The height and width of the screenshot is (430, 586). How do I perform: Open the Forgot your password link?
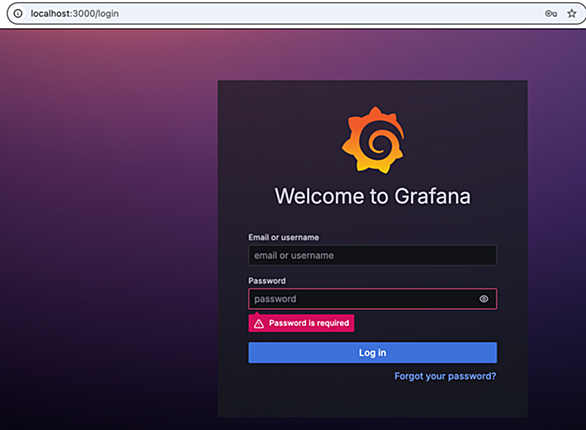(445, 376)
